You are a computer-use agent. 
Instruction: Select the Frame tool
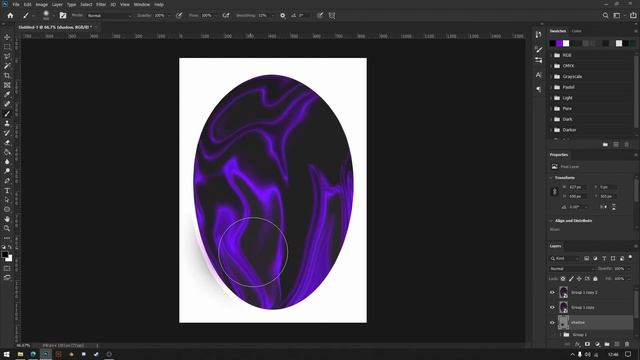pyautogui.click(x=7, y=85)
